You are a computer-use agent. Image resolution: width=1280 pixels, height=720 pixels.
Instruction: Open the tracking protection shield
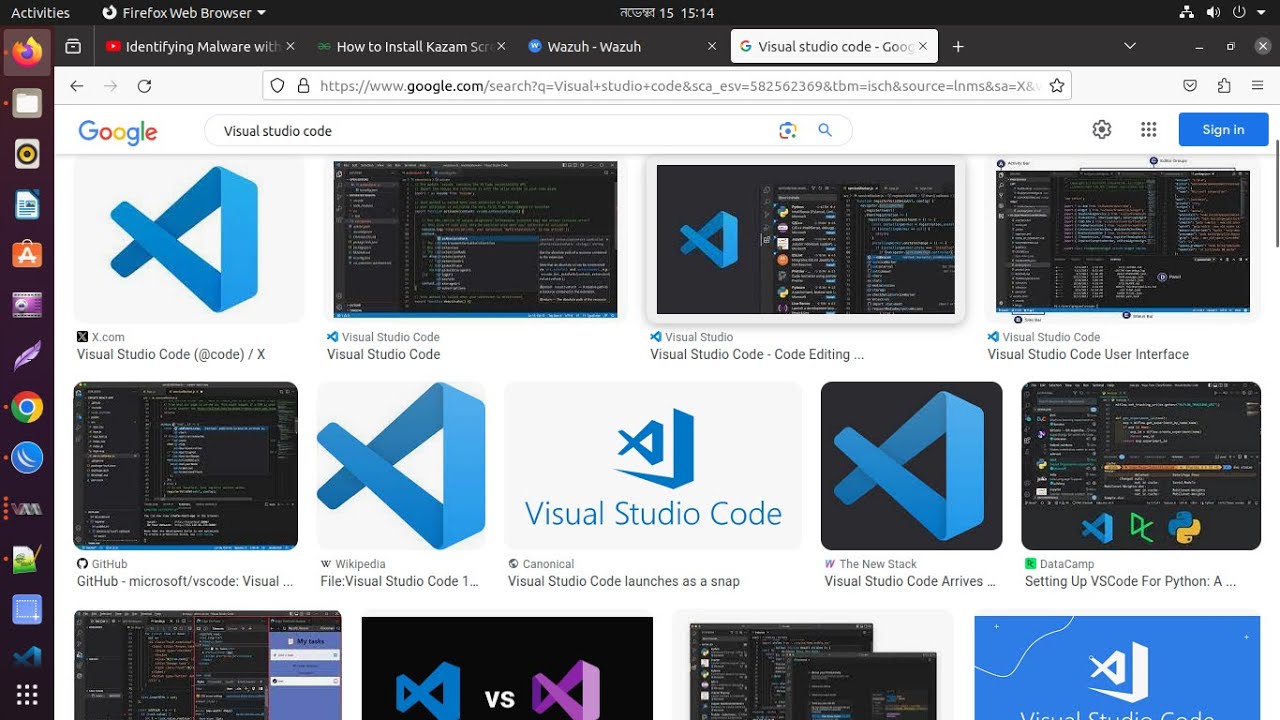click(278, 86)
